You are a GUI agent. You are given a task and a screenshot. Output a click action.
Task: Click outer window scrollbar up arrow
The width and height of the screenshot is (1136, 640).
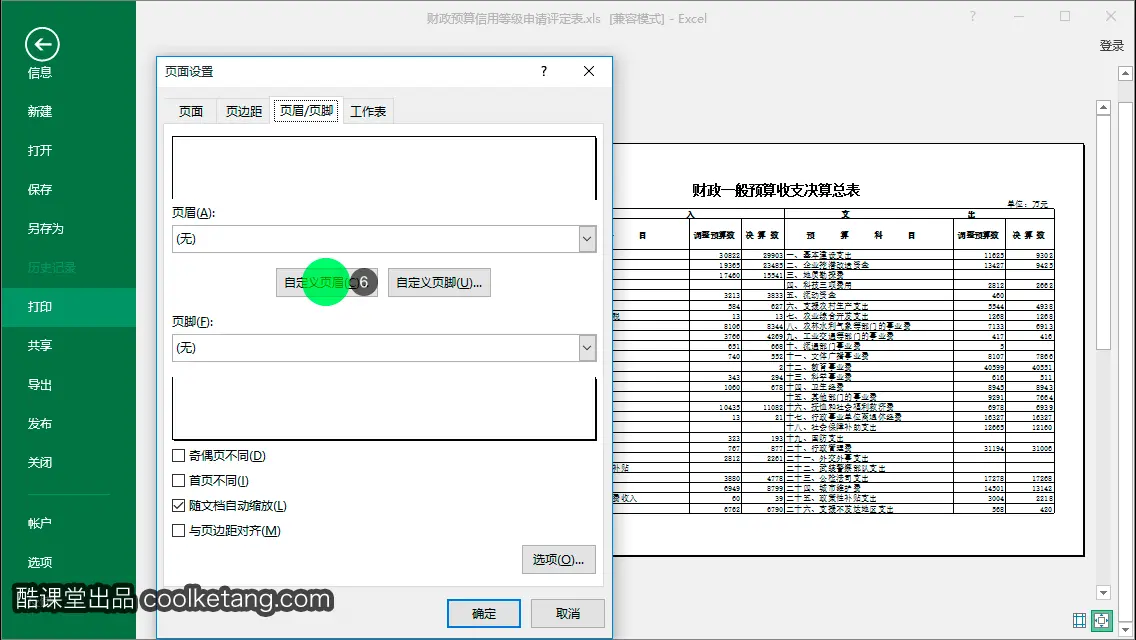coord(1125,73)
